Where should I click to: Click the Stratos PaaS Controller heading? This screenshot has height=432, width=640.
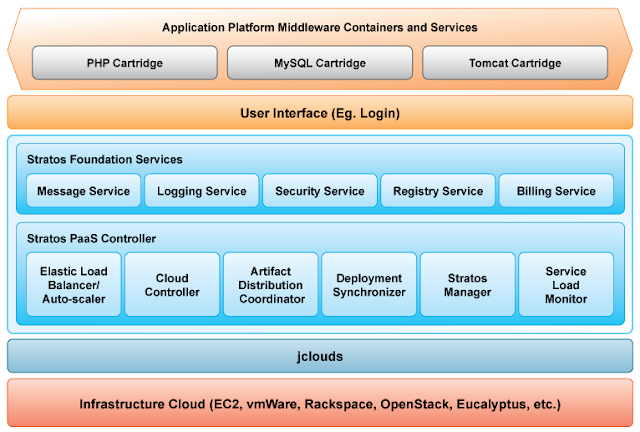pos(91,238)
